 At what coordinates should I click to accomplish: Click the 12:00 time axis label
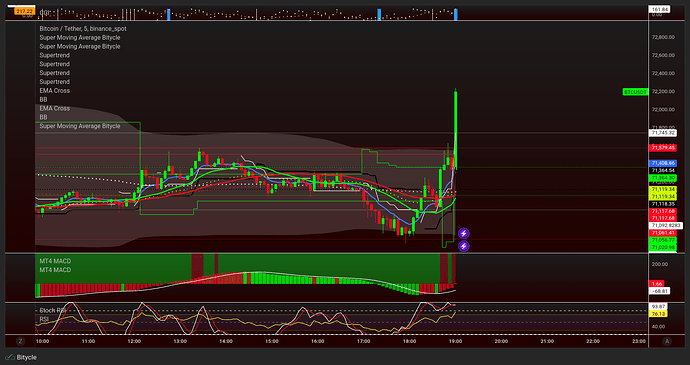(134, 341)
